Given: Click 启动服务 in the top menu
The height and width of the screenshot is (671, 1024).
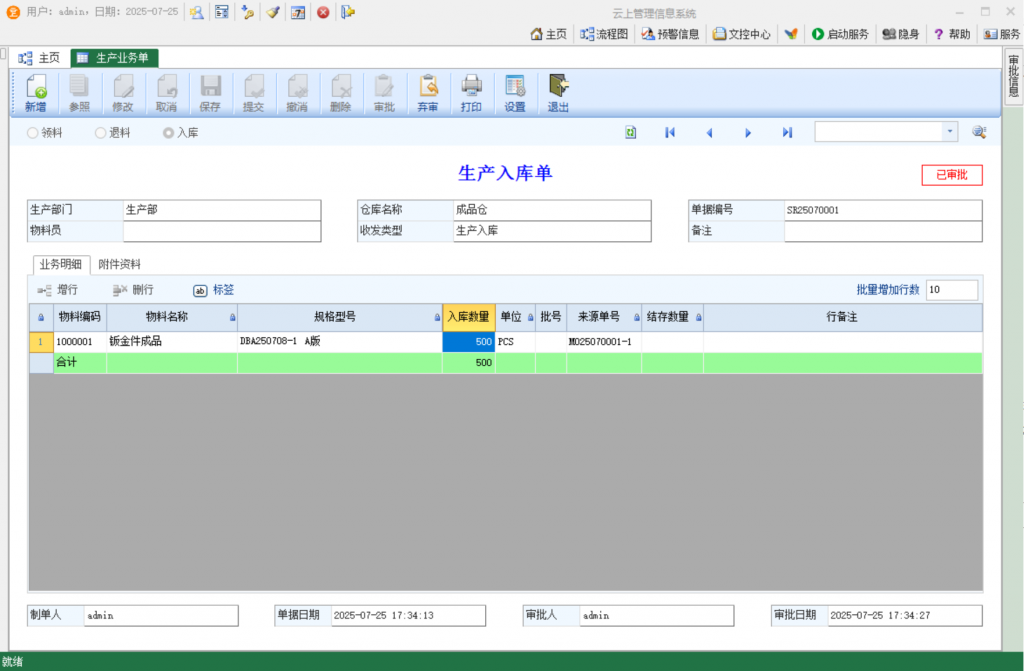Looking at the screenshot, I should pos(840,34).
